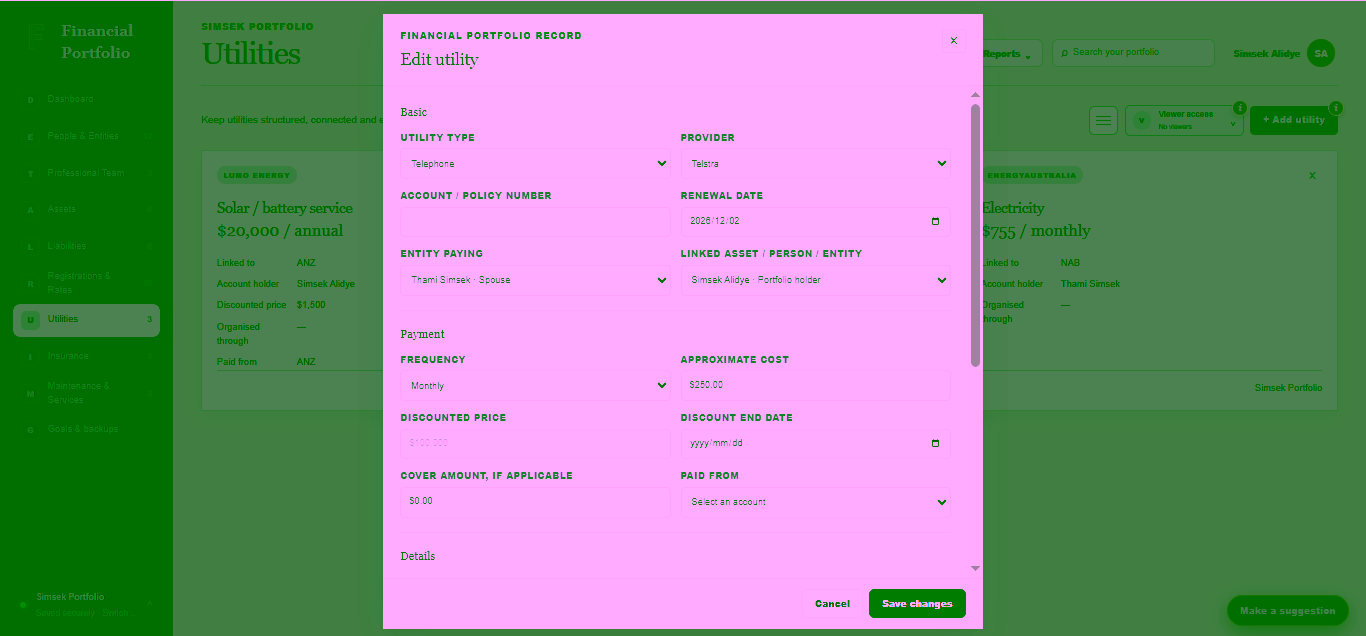The height and width of the screenshot is (636, 1366).
Task: Click the Account / Policy Number field
Action: [535, 222]
